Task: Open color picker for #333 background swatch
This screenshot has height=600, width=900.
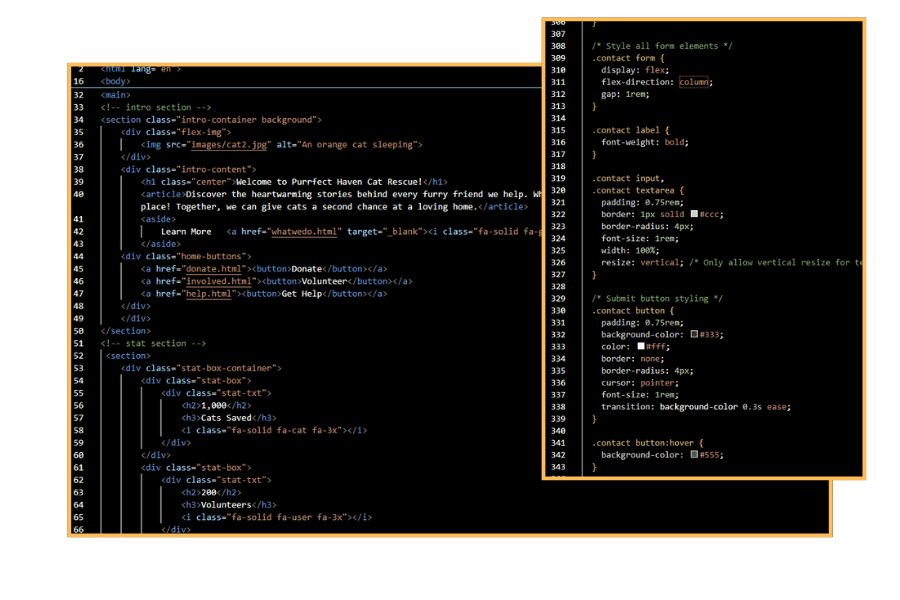Action: [694, 334]
